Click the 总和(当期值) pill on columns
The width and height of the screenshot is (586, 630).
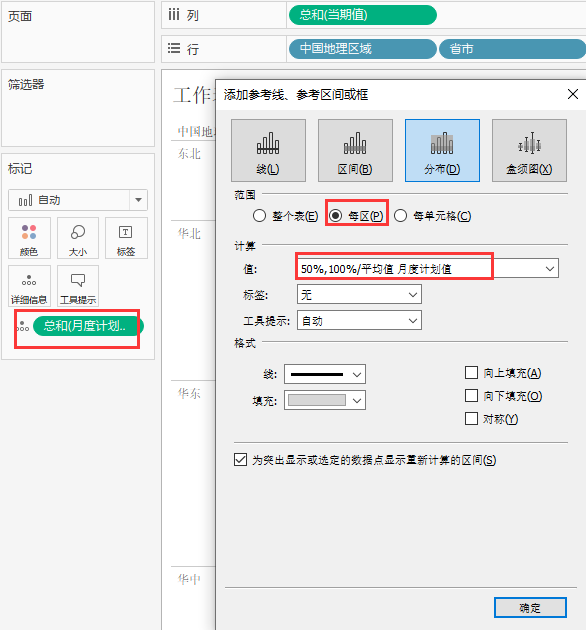tap(363, 15)
